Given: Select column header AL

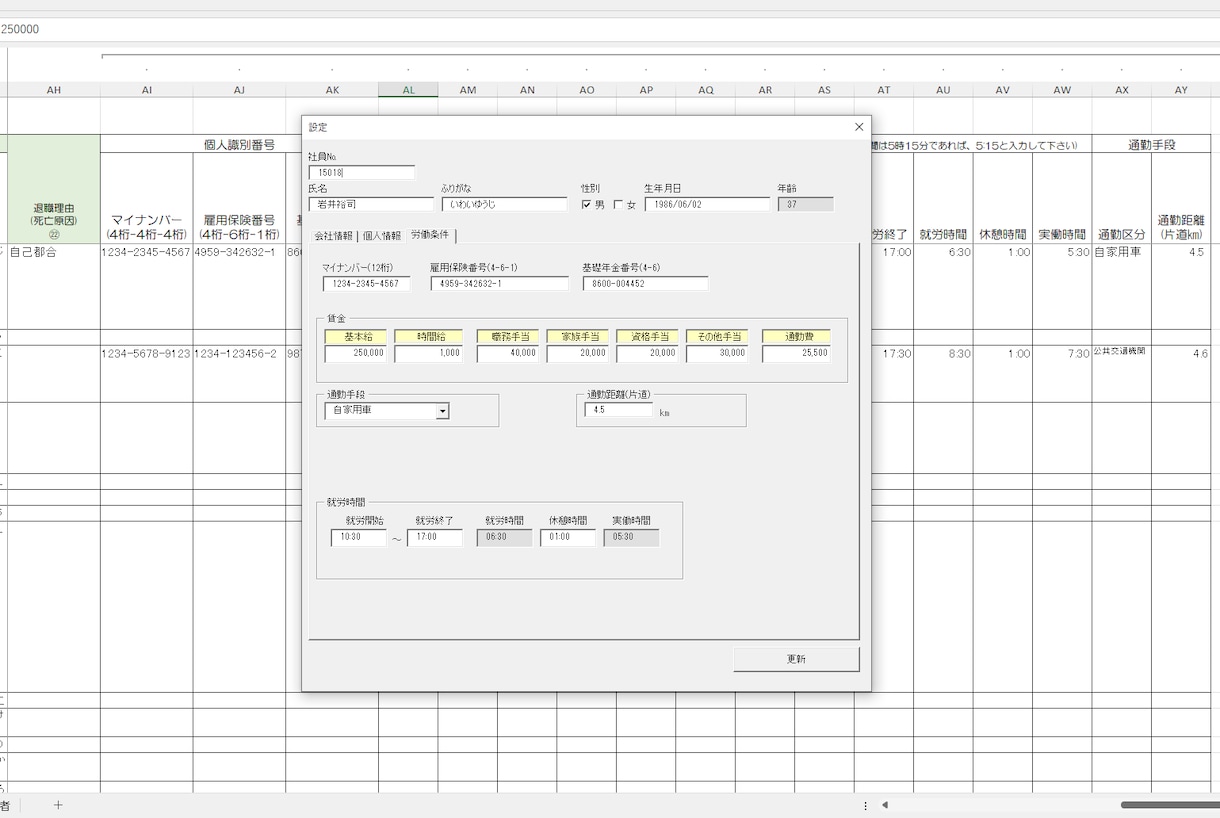Looking at the screenshot, I should coord(408,90).
